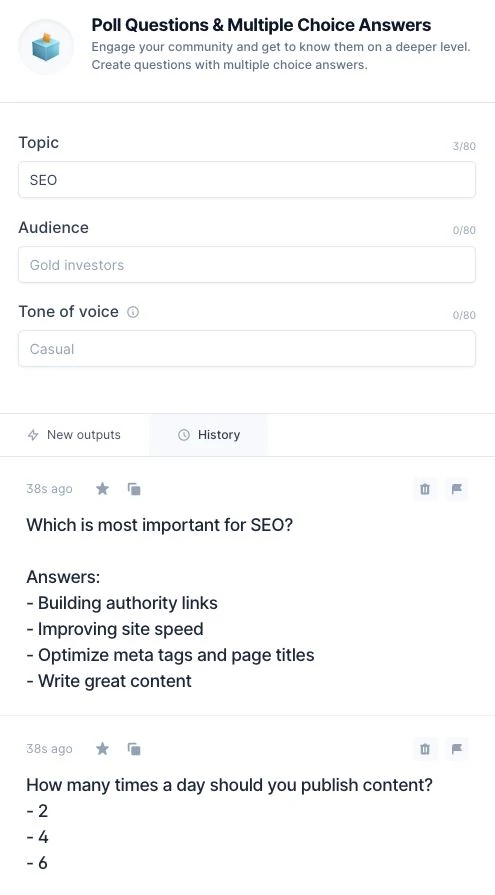Flag the 'Which is most important for SEO?' output
Image resolution: width=495 pixels, height=895 pixels.
point(457,489)
